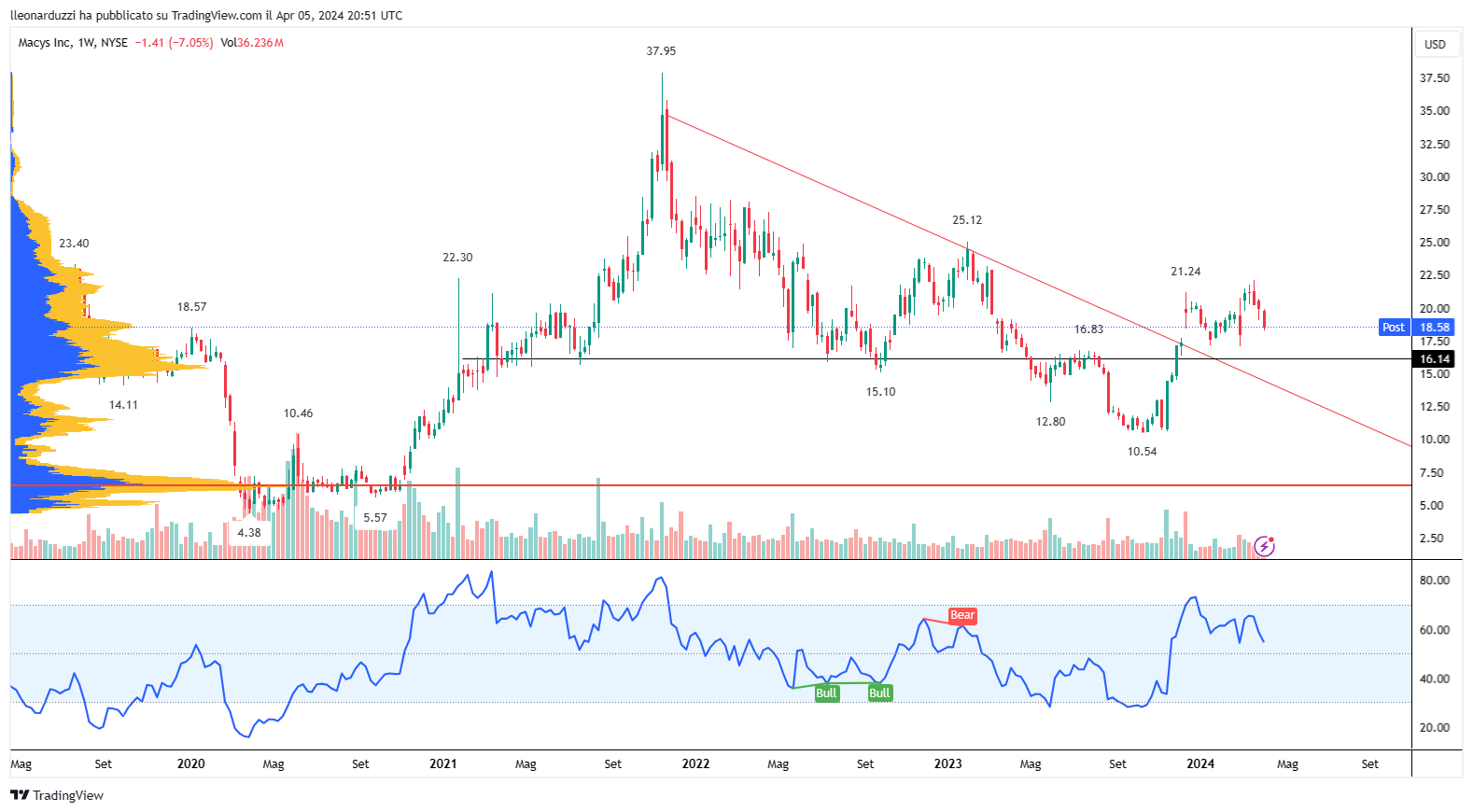Image resolution: width=1473 pixels, height=812 pixels.
Task: Click the 30.00 tick on the price axis
Action: click(x=1435, y=177)
